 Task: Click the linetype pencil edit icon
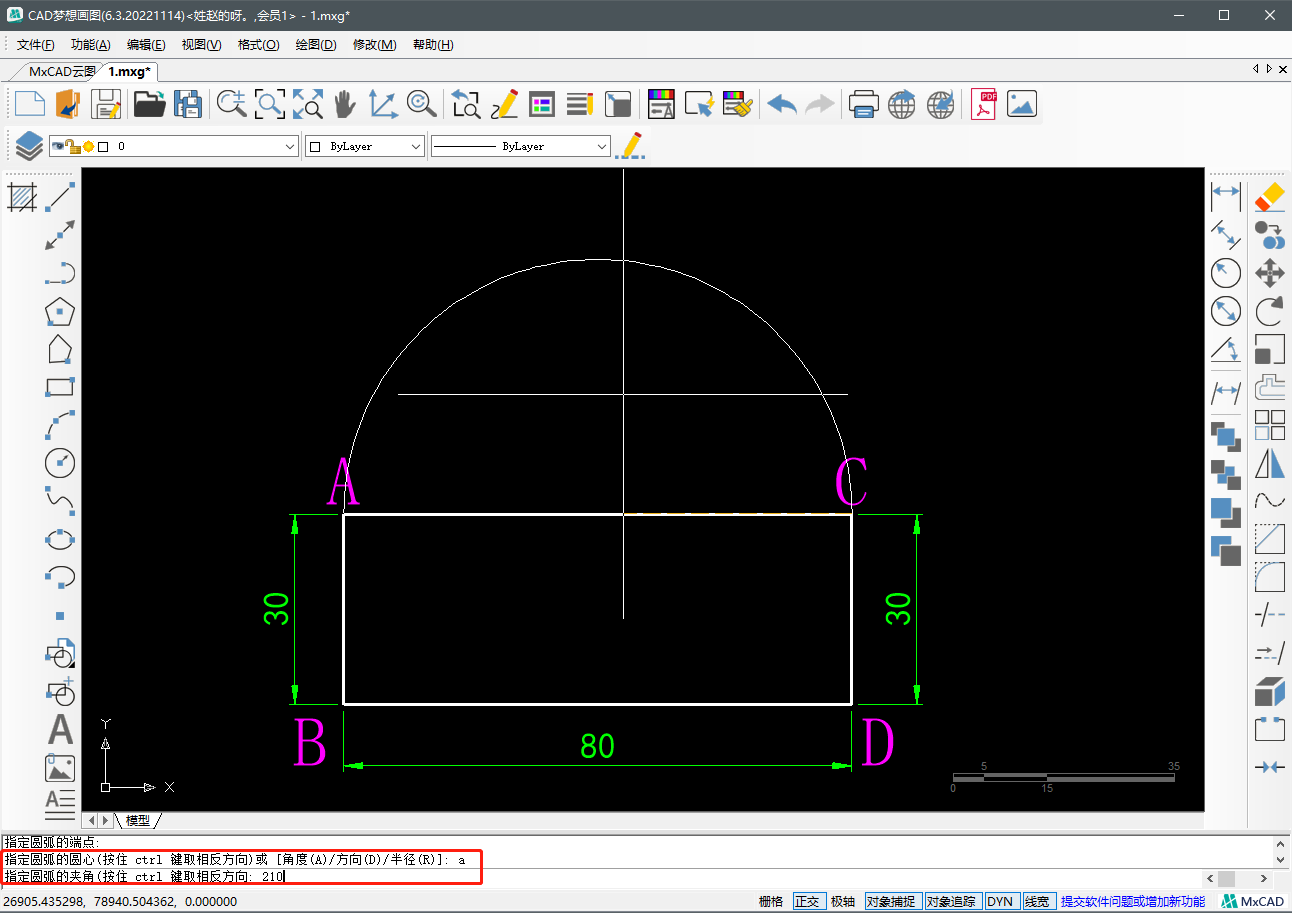click(x=630, y=146)
